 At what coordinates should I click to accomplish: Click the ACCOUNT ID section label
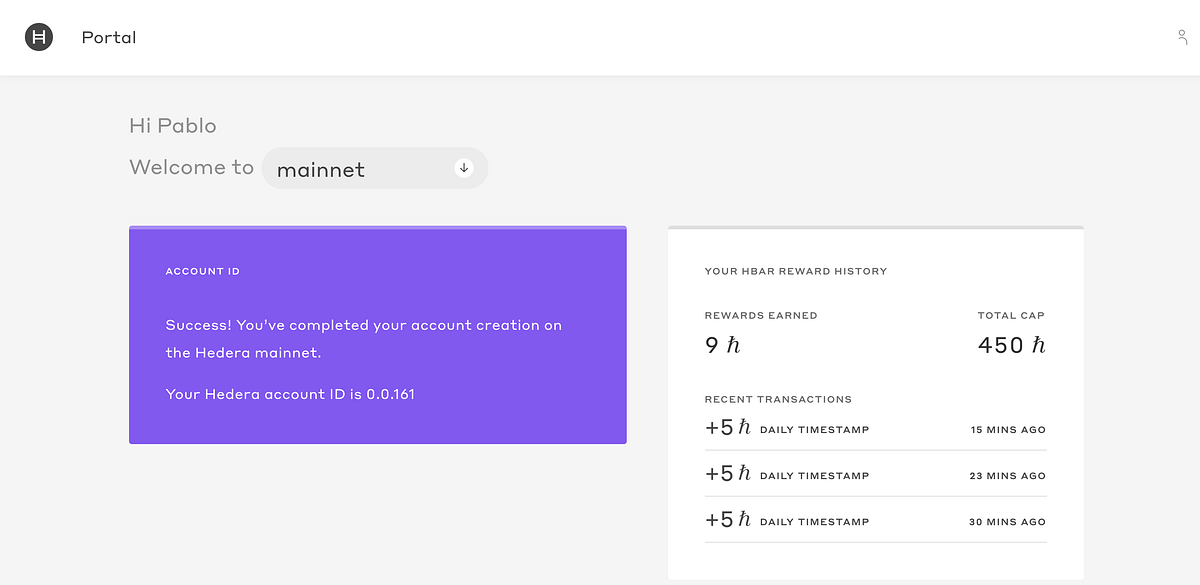(x=203, y=271)
